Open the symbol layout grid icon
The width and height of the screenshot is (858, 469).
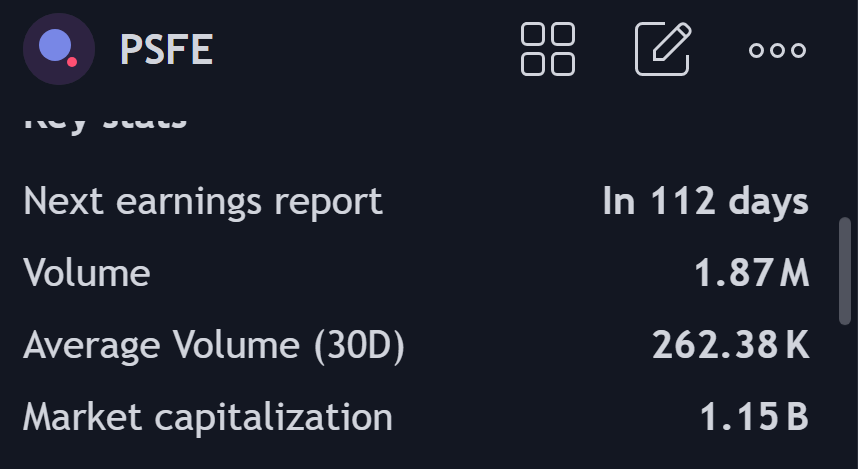click(548, 49)
